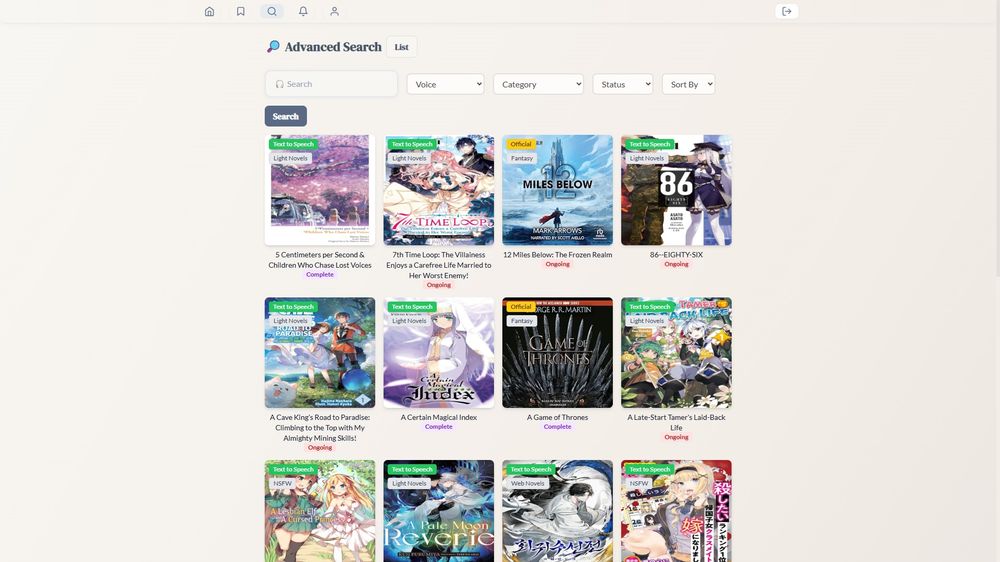This screenshot has width=1000, height=562.
Task: Open the Sort By dropdown
Action: pyautogui.click(x=689, y=84)
